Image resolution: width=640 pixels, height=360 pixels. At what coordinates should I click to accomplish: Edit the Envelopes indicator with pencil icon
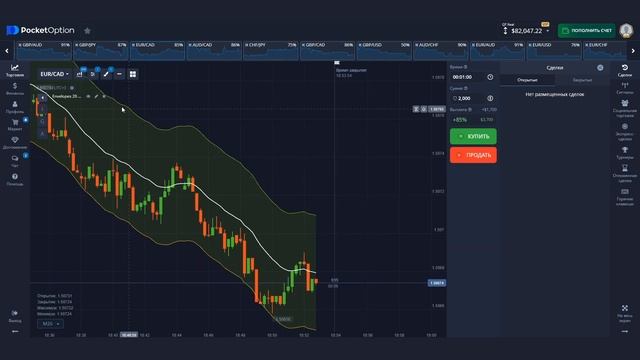click(x=96, y=96)
